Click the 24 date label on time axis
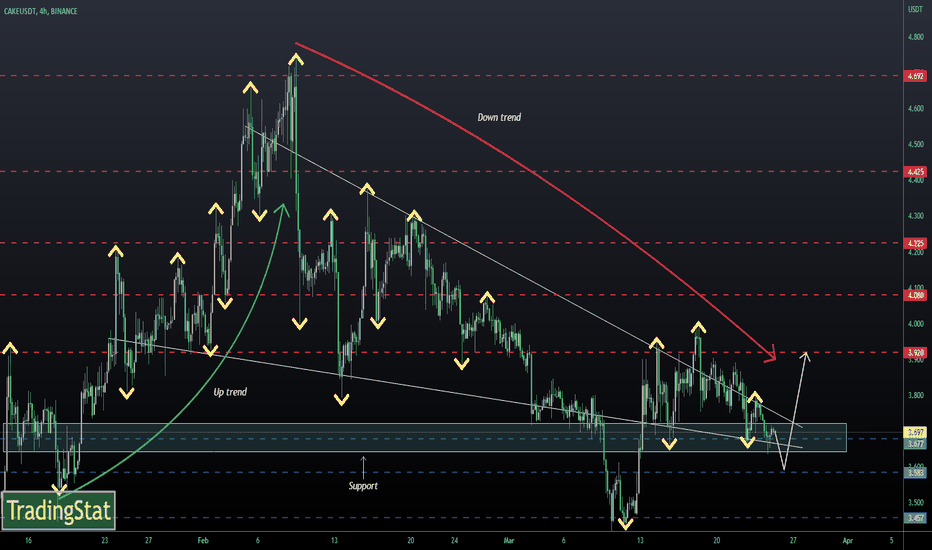This screenshot has width=932, height=550. [454, 540]
